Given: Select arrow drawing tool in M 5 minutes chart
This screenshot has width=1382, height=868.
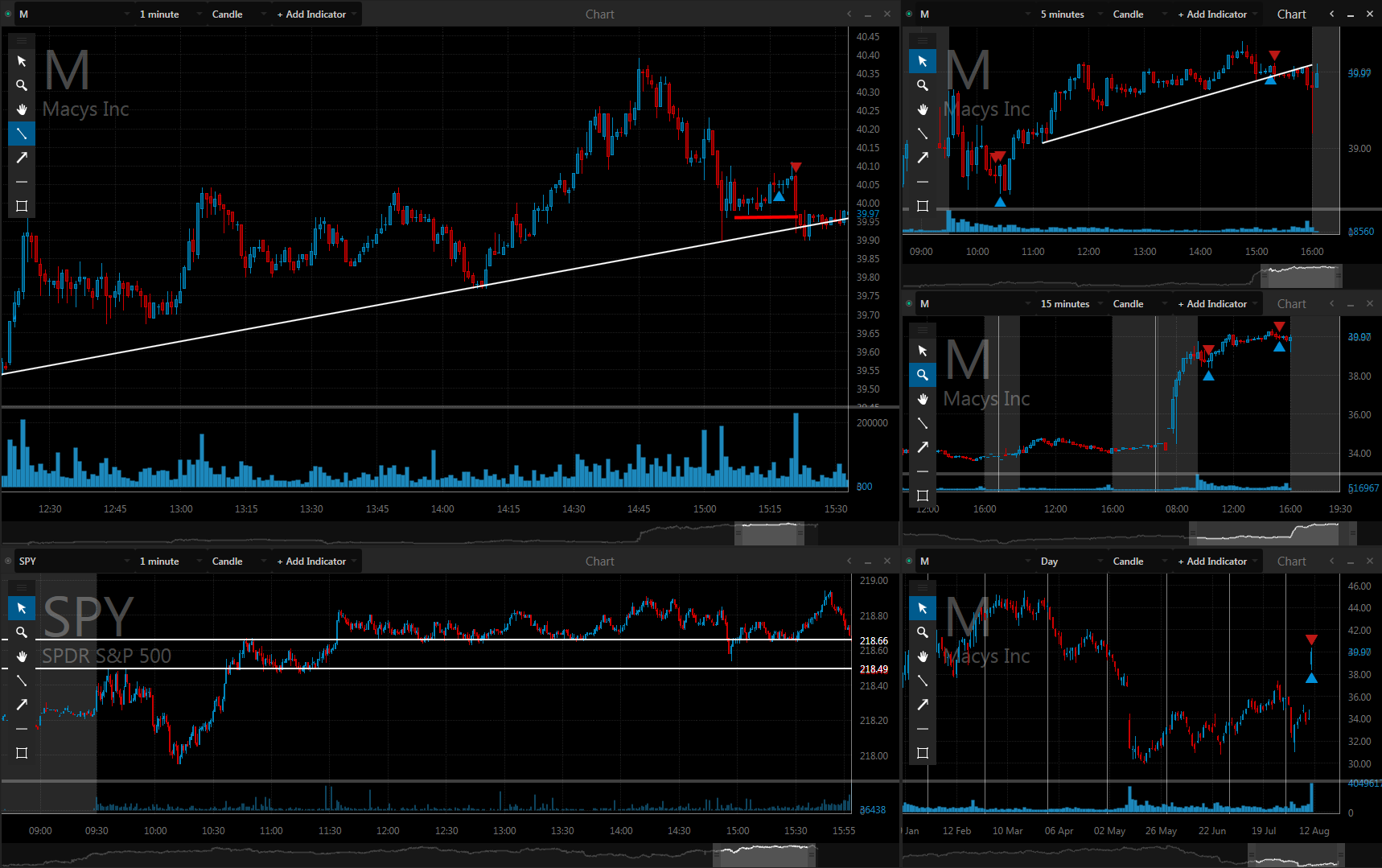Looking at the screenshot, I should tap(923, 158).
